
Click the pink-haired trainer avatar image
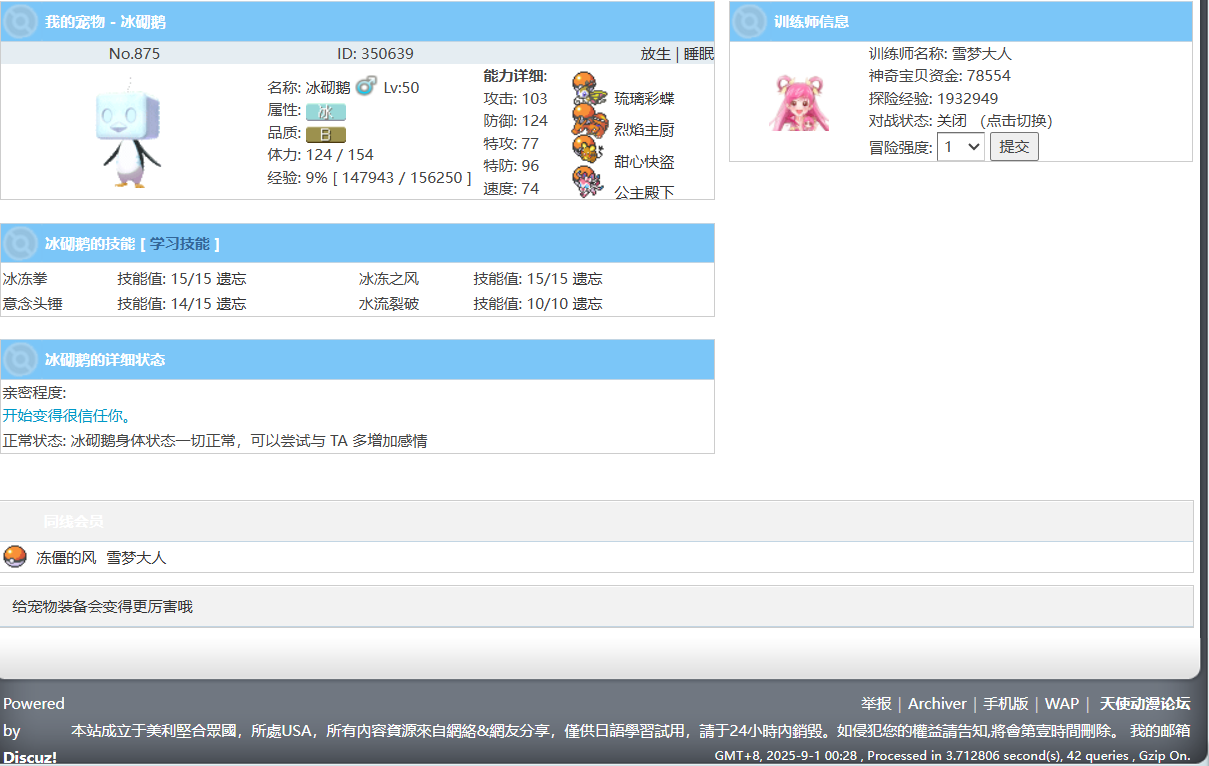tap(799, 102)
